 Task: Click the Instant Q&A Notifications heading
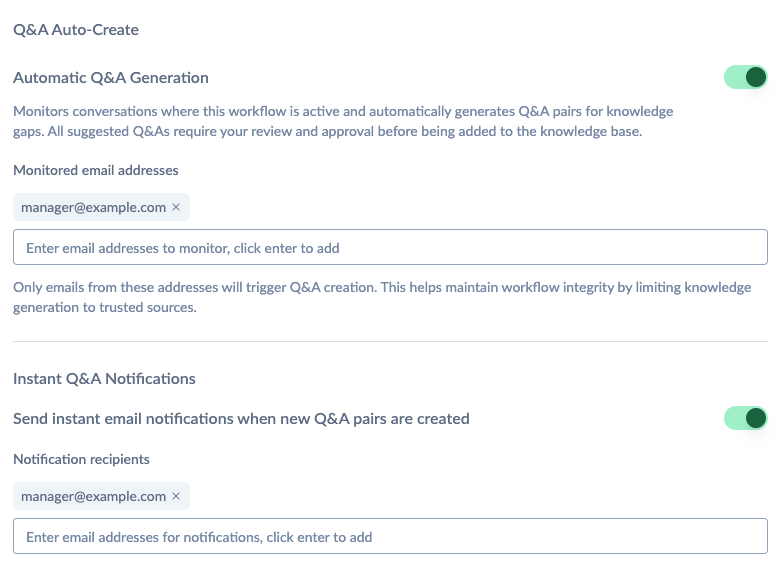pyautogui.click(x=105, y=379)
